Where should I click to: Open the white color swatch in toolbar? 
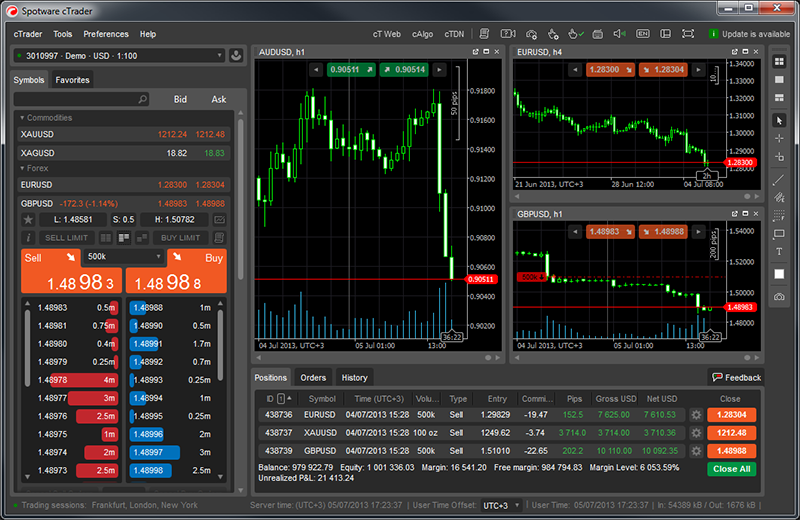(x=780, y=274)
